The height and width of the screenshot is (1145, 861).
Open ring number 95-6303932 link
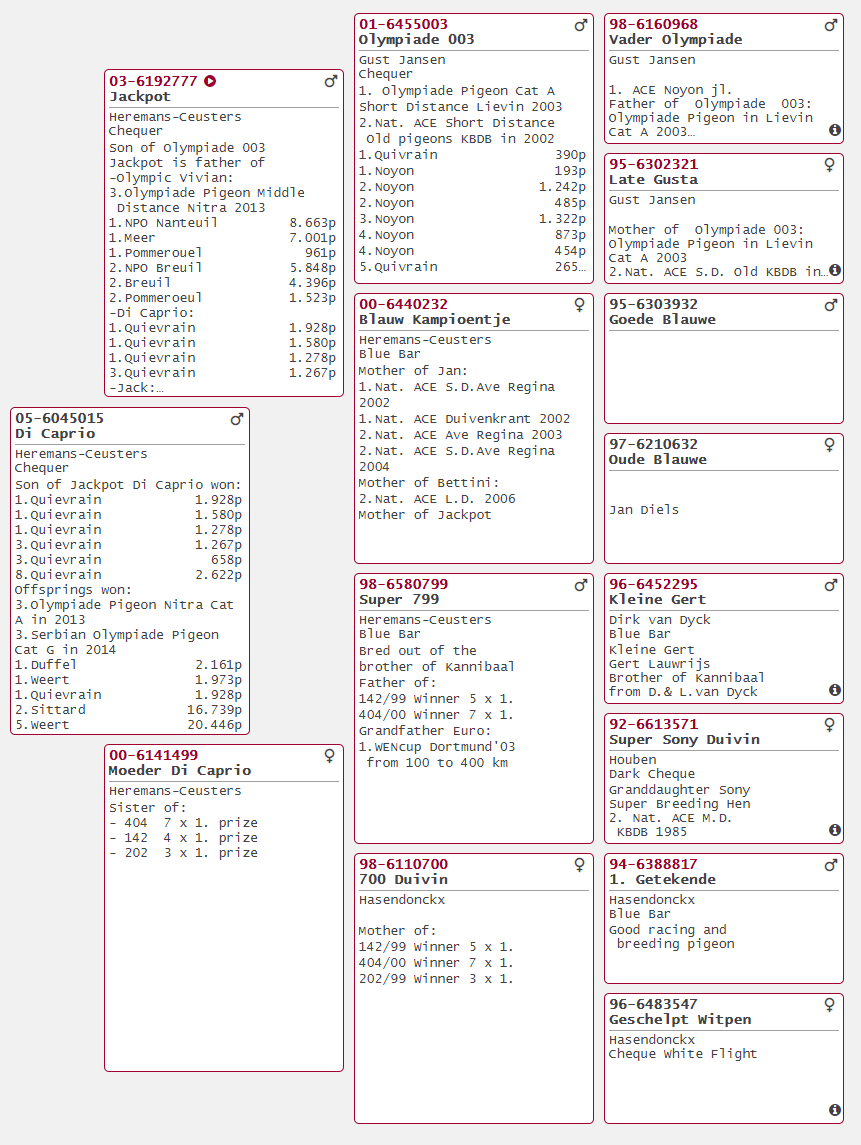coord(654,304)
